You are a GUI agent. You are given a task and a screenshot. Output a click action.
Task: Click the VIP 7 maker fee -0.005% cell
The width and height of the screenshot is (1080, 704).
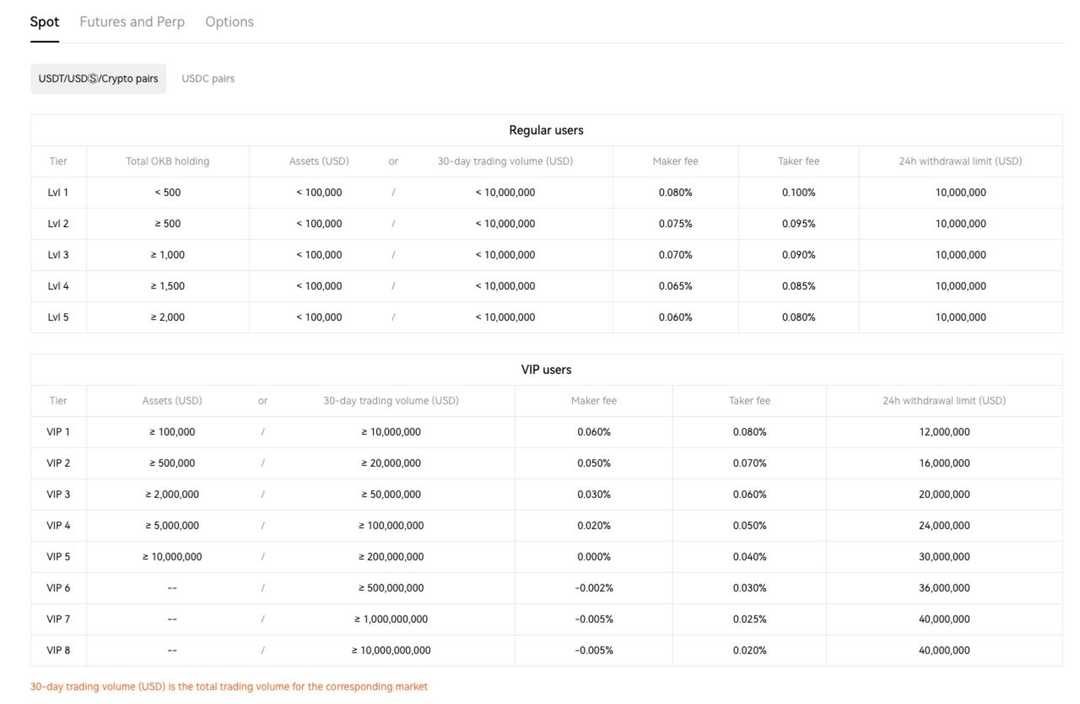point(593,619)
